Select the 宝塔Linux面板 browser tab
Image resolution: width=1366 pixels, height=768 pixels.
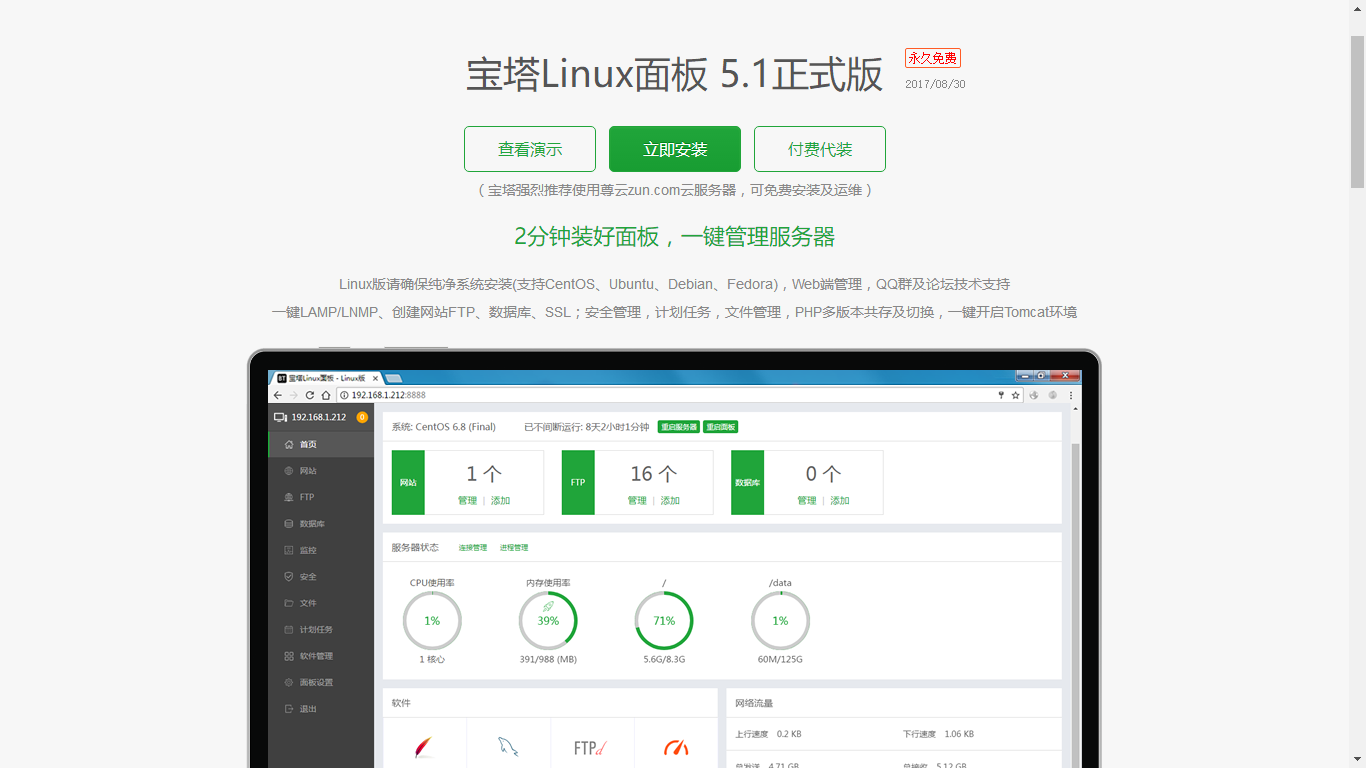tap(325, 378)
